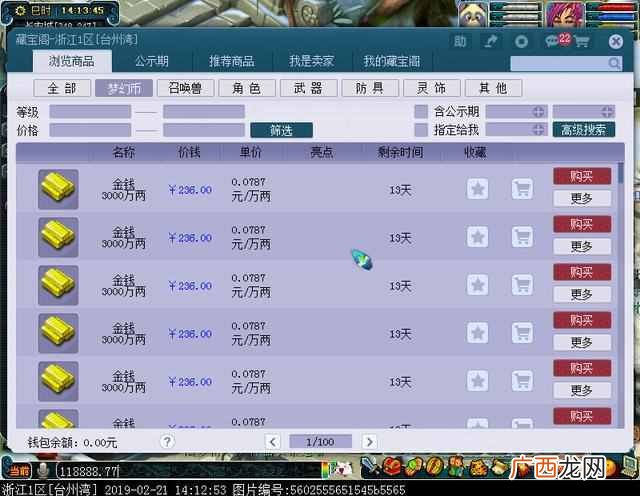Click the tiger pet icon in game bar

(477, 467)
